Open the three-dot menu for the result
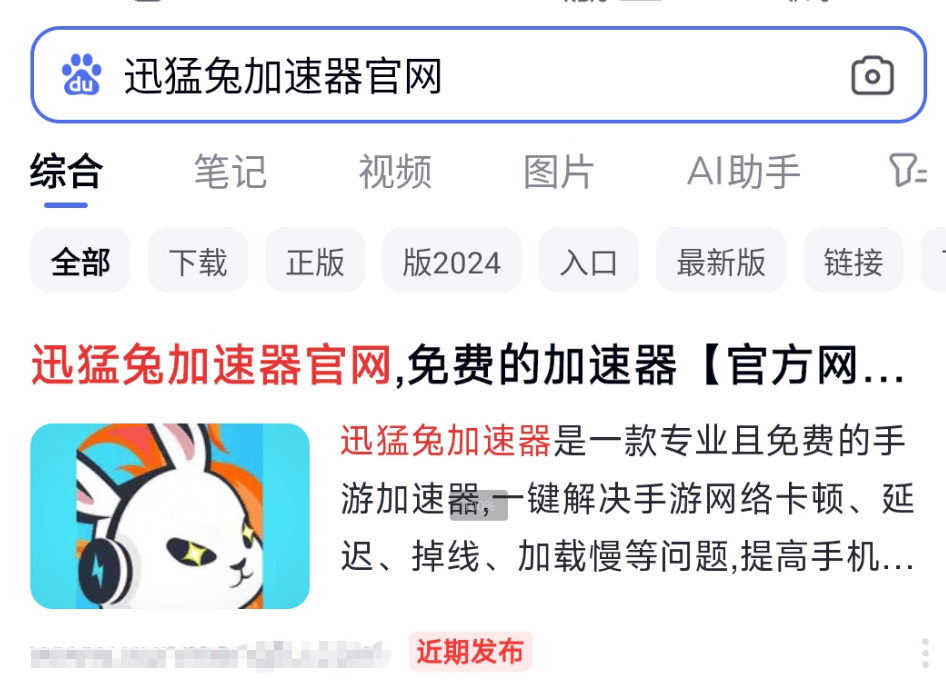Image resolution: width=946 pixels, height=693 pixels. 925,653
